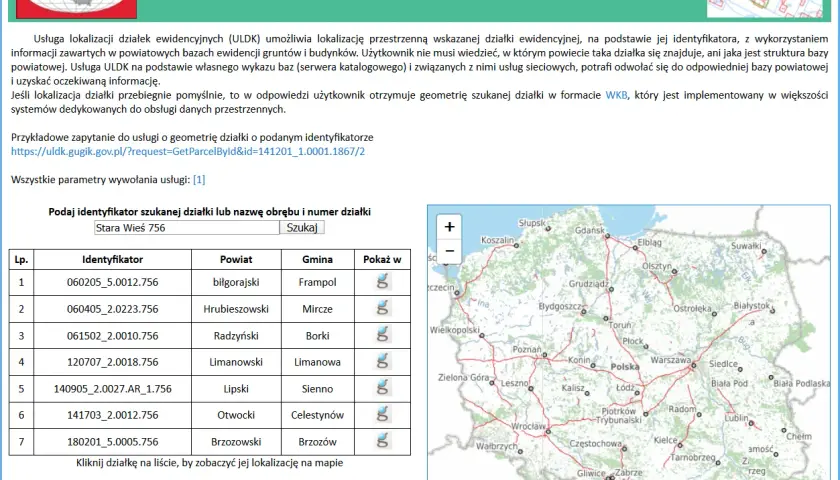Click Zielona Góra on the map

pos(463,377)
